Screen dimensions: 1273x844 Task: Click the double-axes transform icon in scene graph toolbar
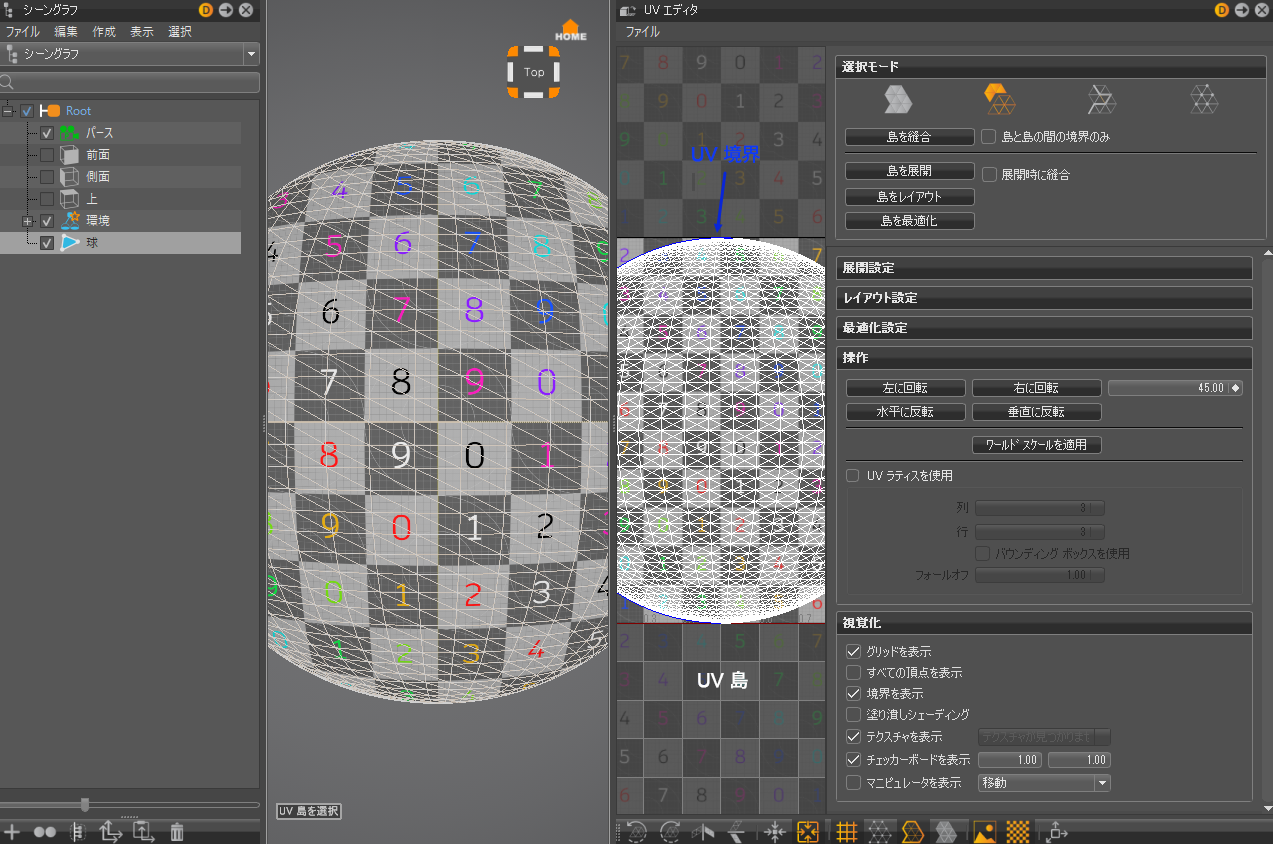pyautogui.click(x=111, y=831)
